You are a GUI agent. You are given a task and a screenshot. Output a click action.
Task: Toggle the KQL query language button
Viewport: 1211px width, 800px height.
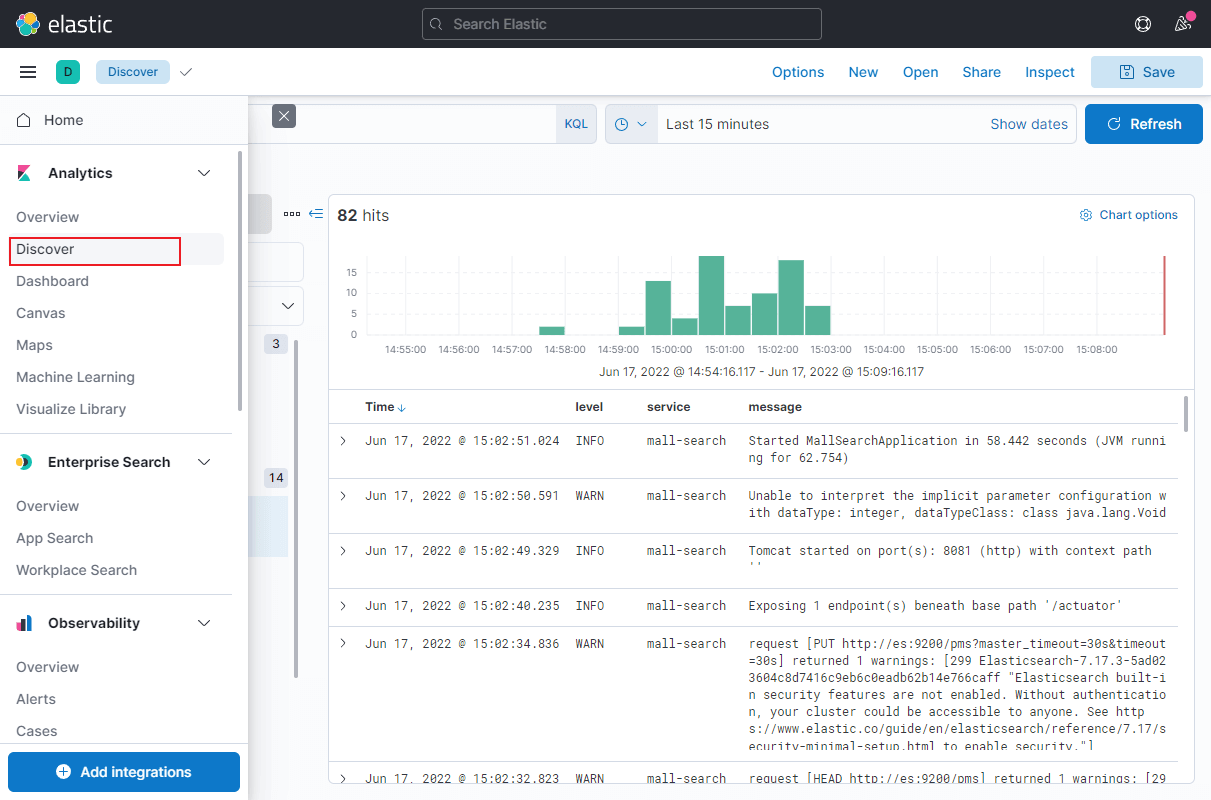tap(576, 124)
